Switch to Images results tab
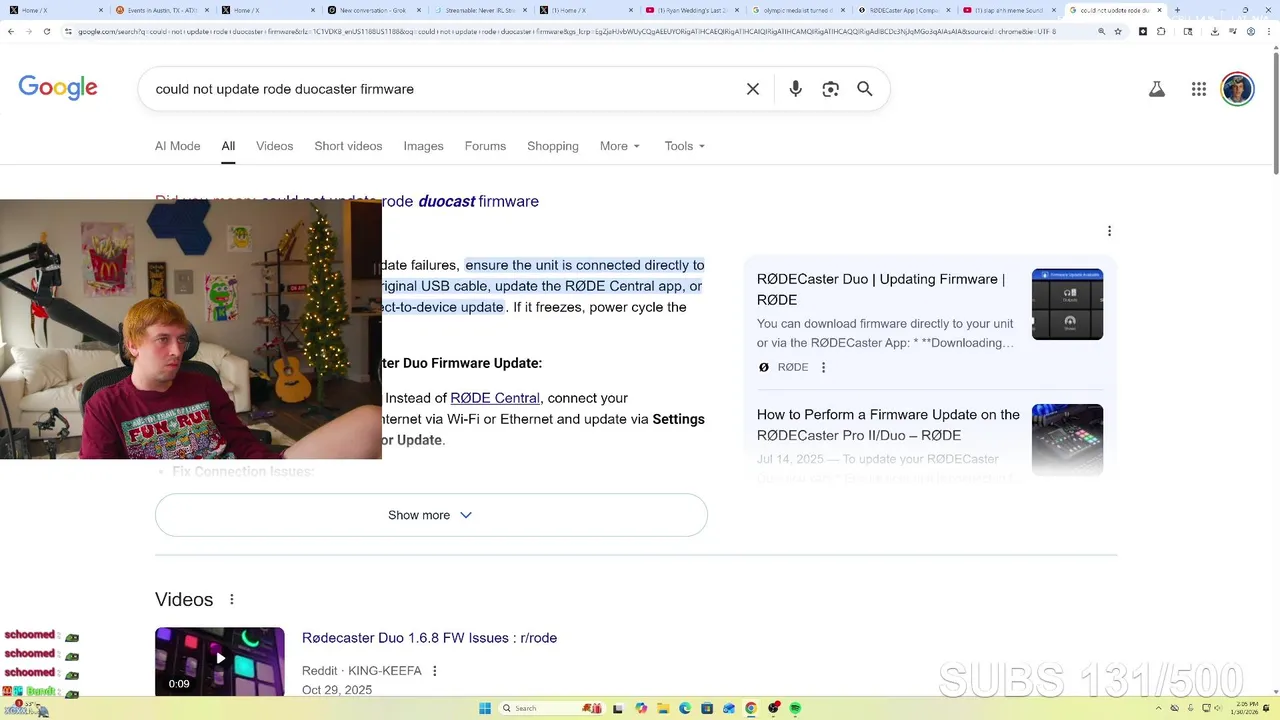Viewport: 1280px width, 720px height. click(423, 146)
